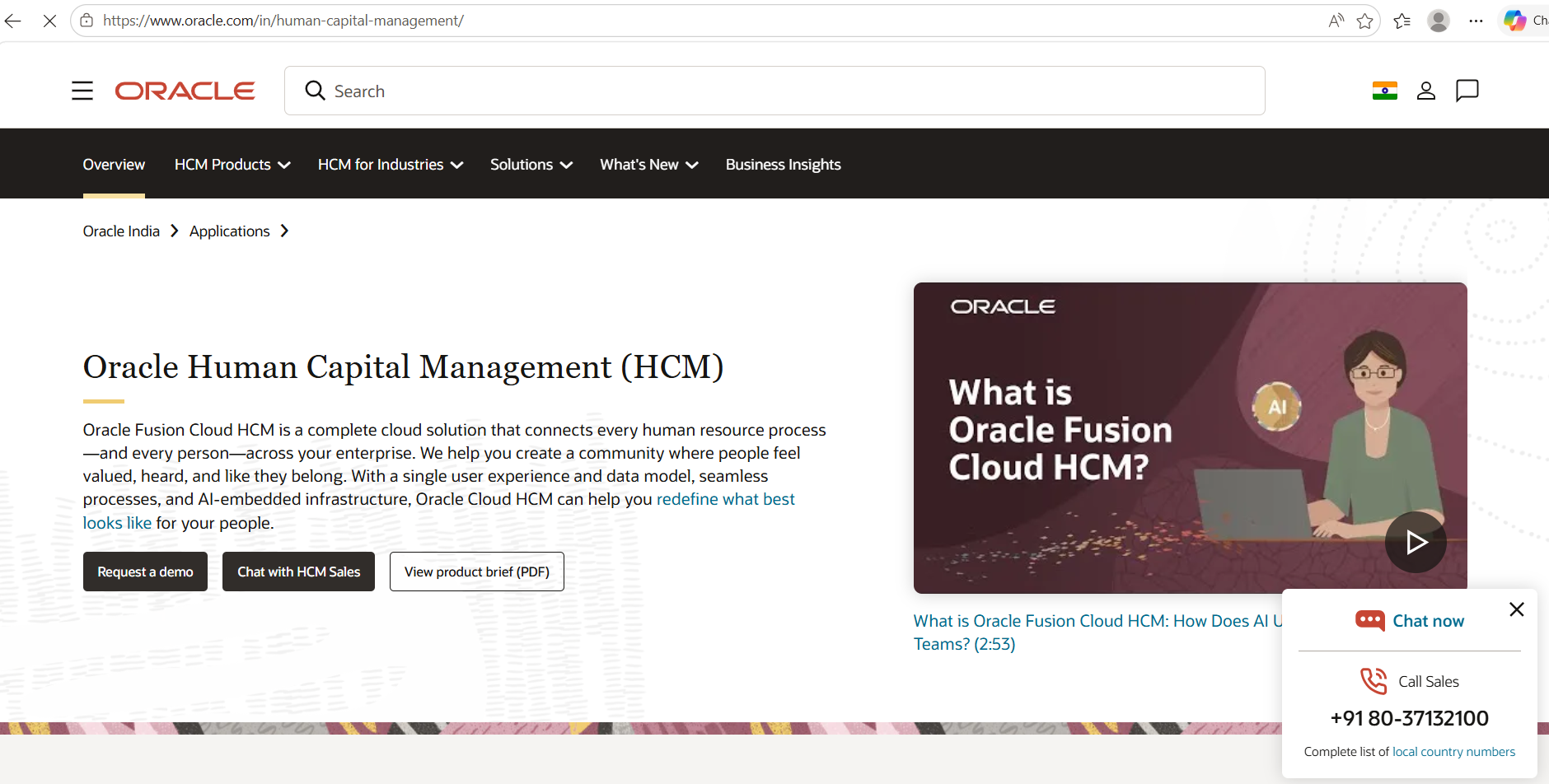The height and width of the screenshot is (784, 1549).
Task: Expand the Solutions dropdown
Action: coord(531,165)
